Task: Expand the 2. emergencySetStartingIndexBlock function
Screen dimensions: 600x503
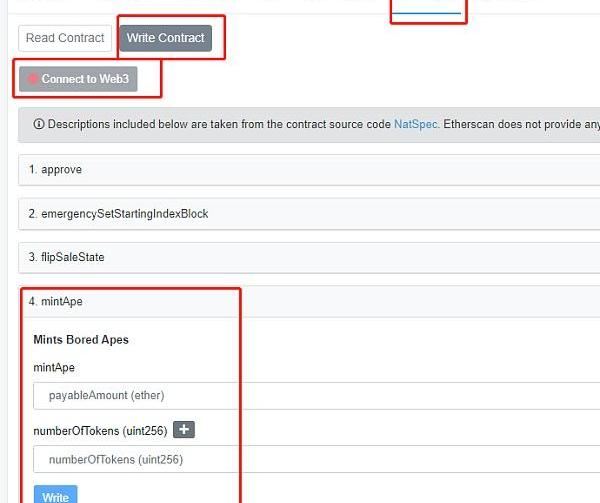Action: click(x=309, y=213)
